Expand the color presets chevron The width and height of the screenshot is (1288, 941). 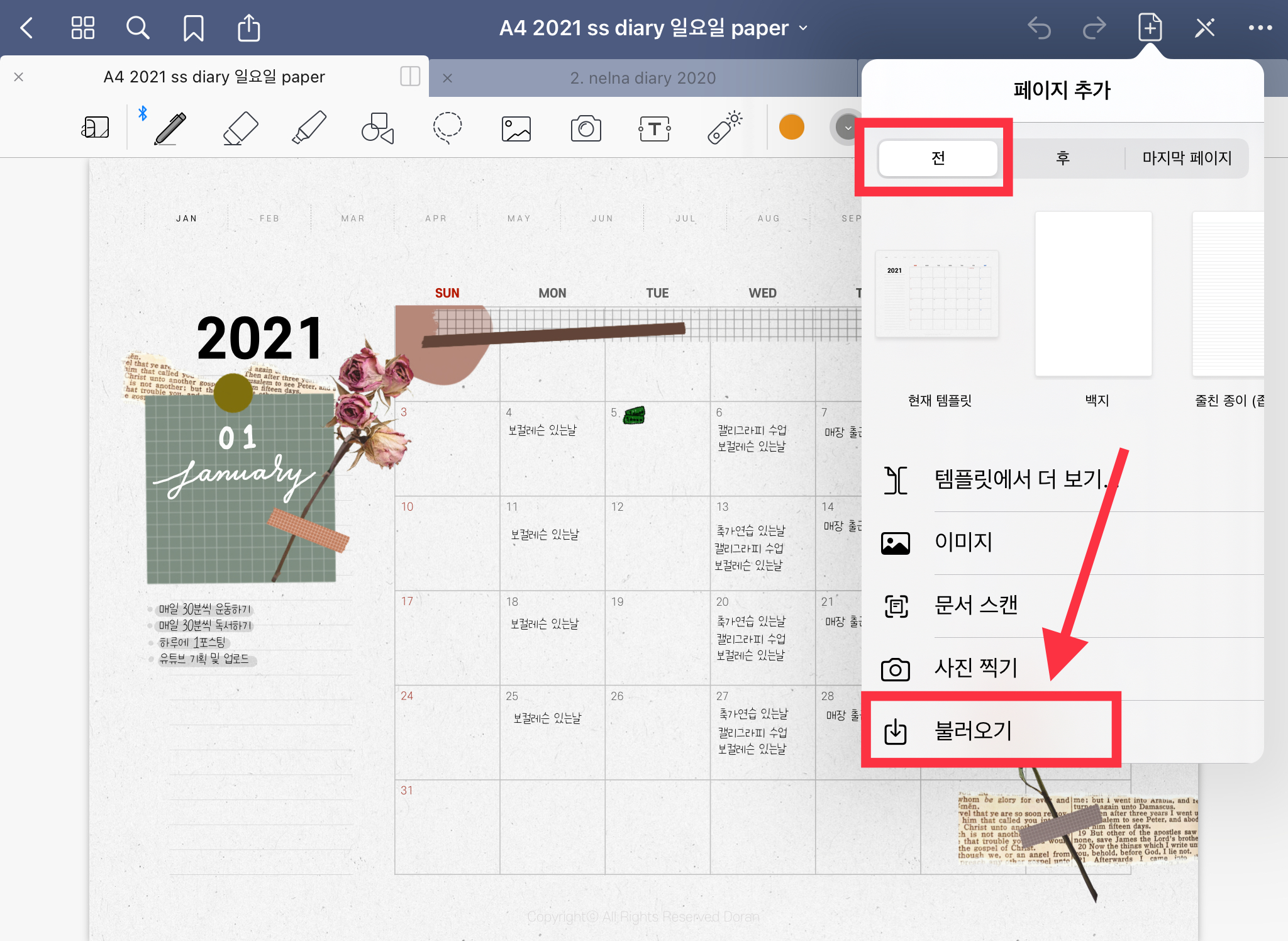pos(848,128)
